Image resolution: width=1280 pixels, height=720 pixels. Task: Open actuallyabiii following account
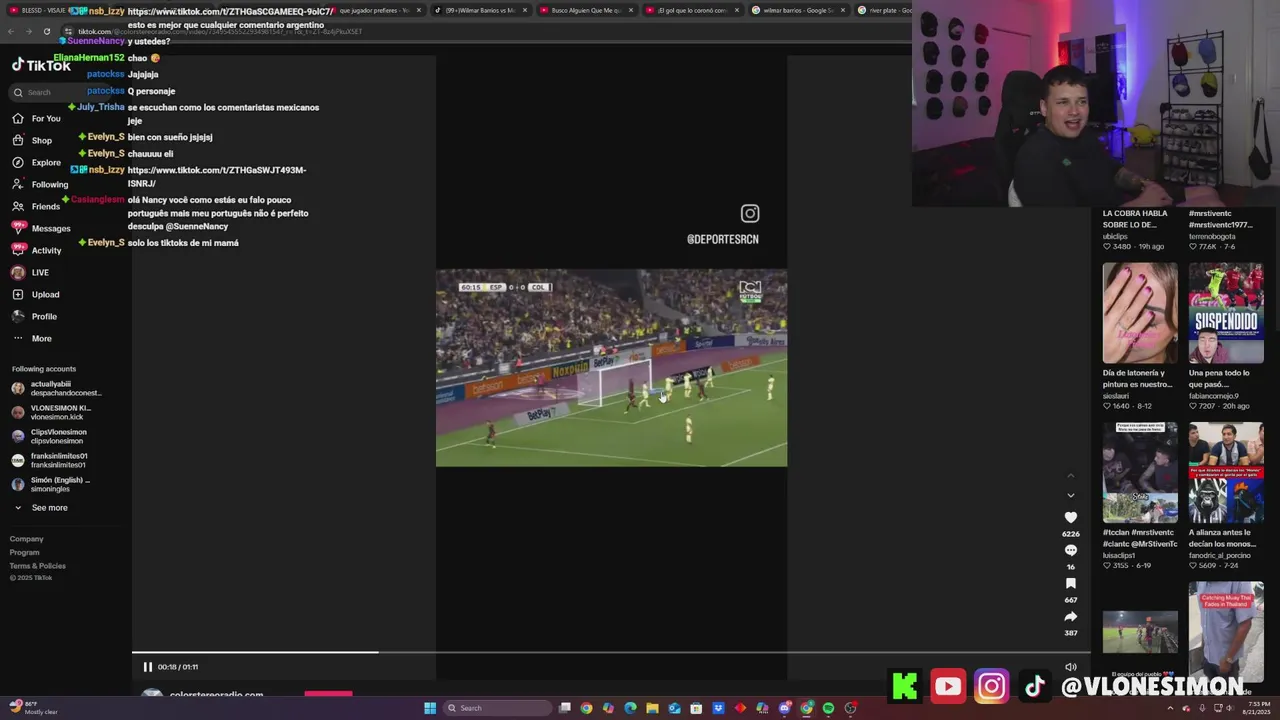click(x=57, y=388)
